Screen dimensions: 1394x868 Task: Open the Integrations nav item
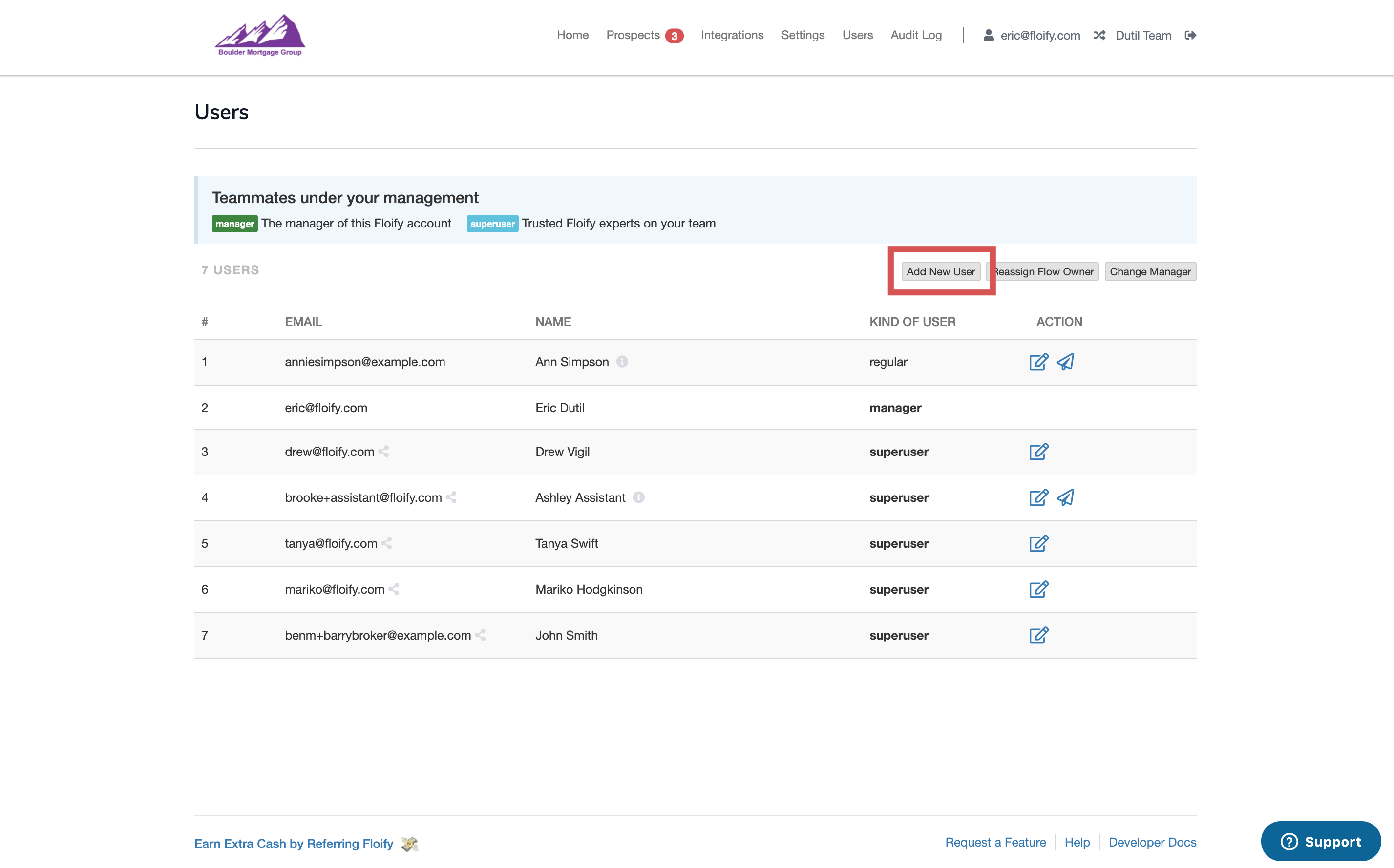[x=732, y=35]
